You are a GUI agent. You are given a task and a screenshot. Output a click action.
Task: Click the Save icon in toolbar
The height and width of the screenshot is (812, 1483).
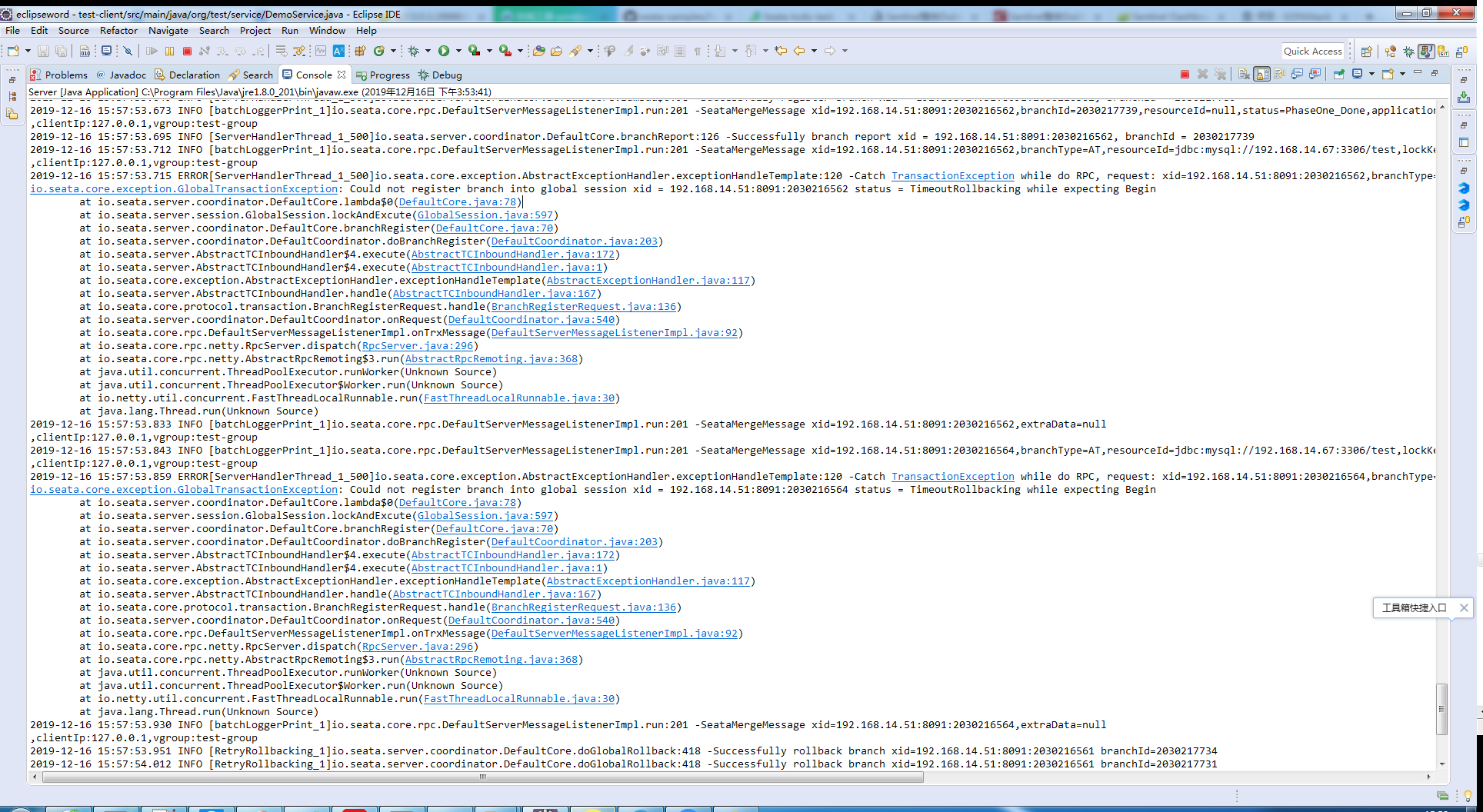pyautogui.click(x=43, y=51)
